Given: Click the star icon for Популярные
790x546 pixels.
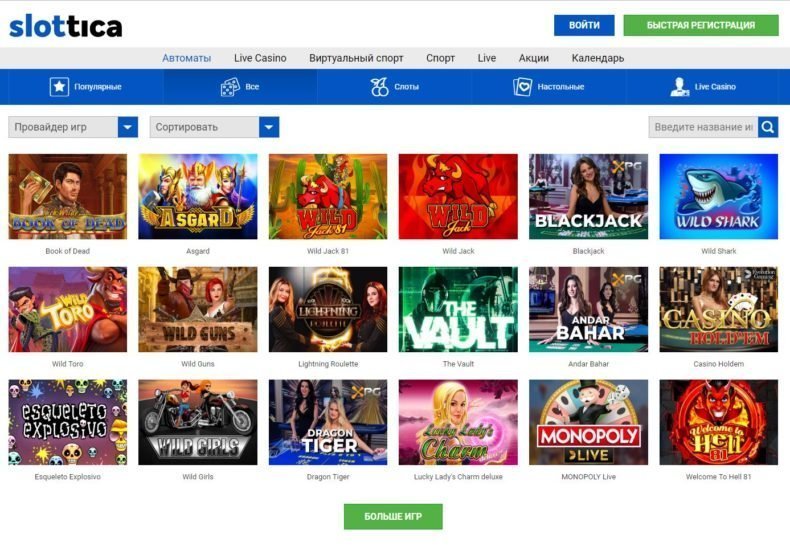Looking at the screenshot, I should [x=59, y=87].
